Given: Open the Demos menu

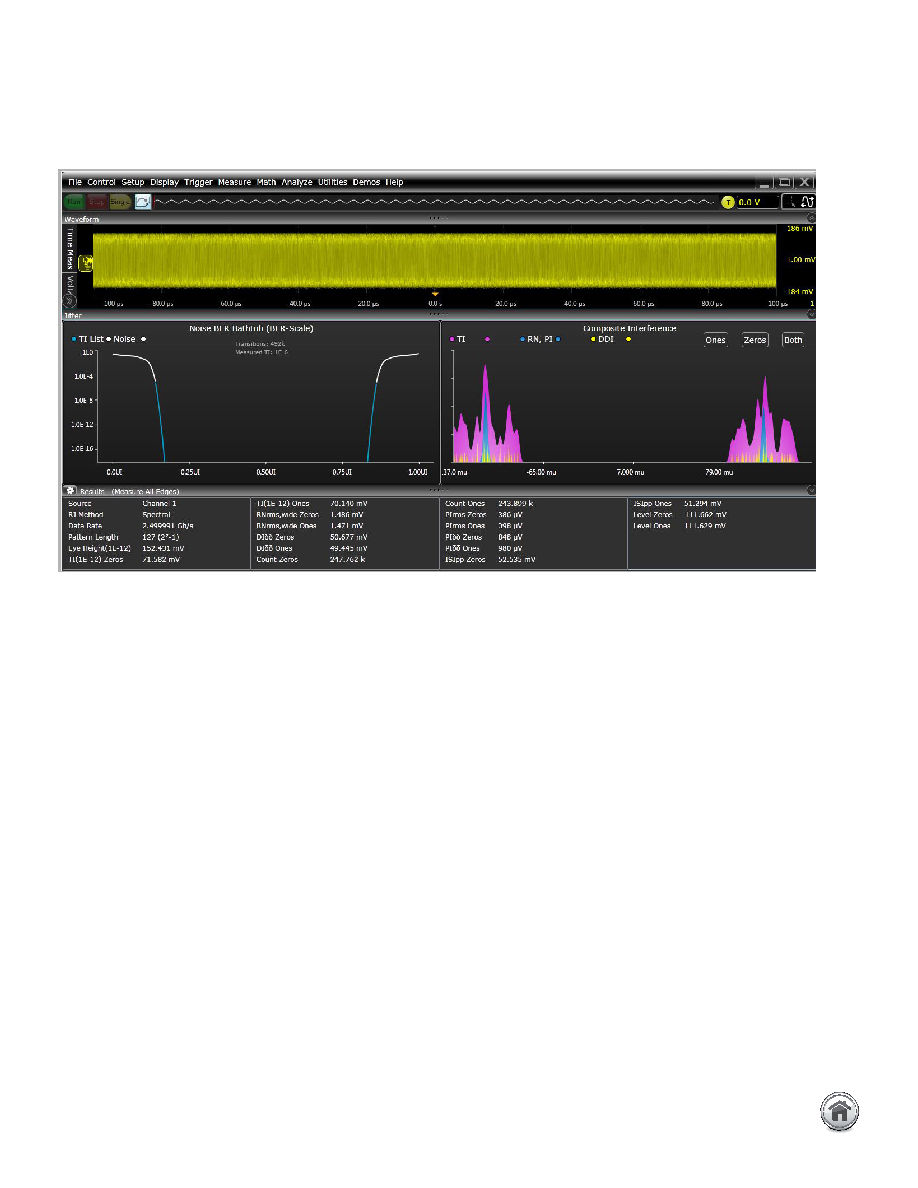Looking at the screenshot, I should coord(367,182).
